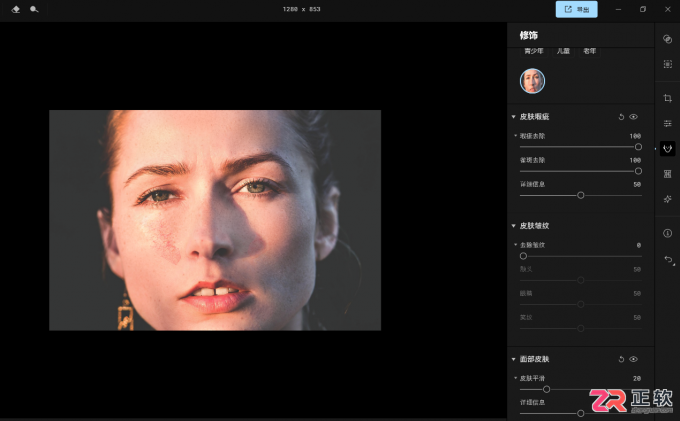The height and width of the screenshot is (421, 680).
Task: Click the 去除皱纹 slider handle
Action: point(523,256)
